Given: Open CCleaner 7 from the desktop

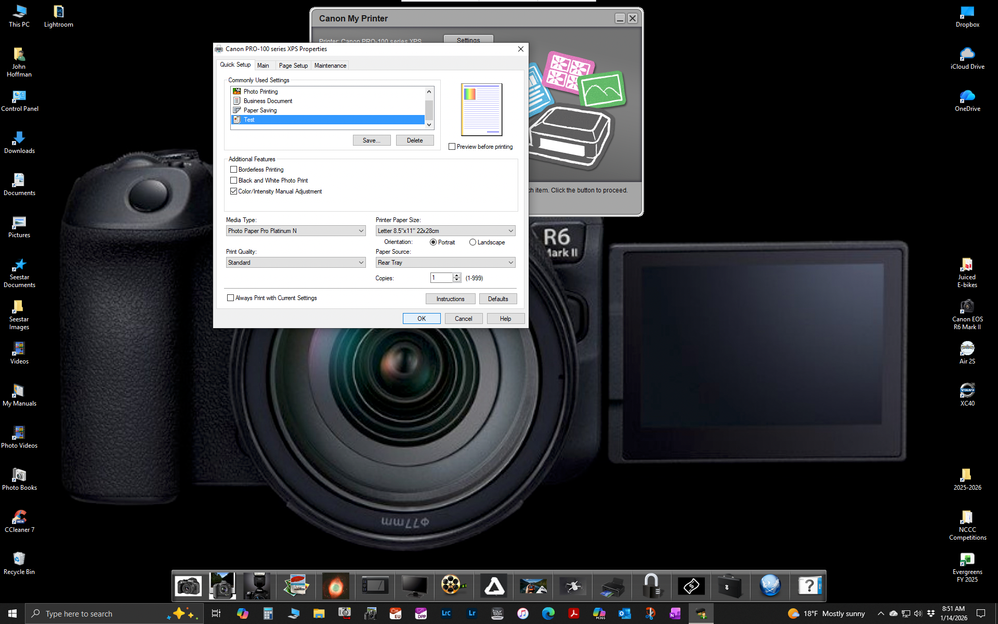Looking at the screenshot, I should pos(19,519).
